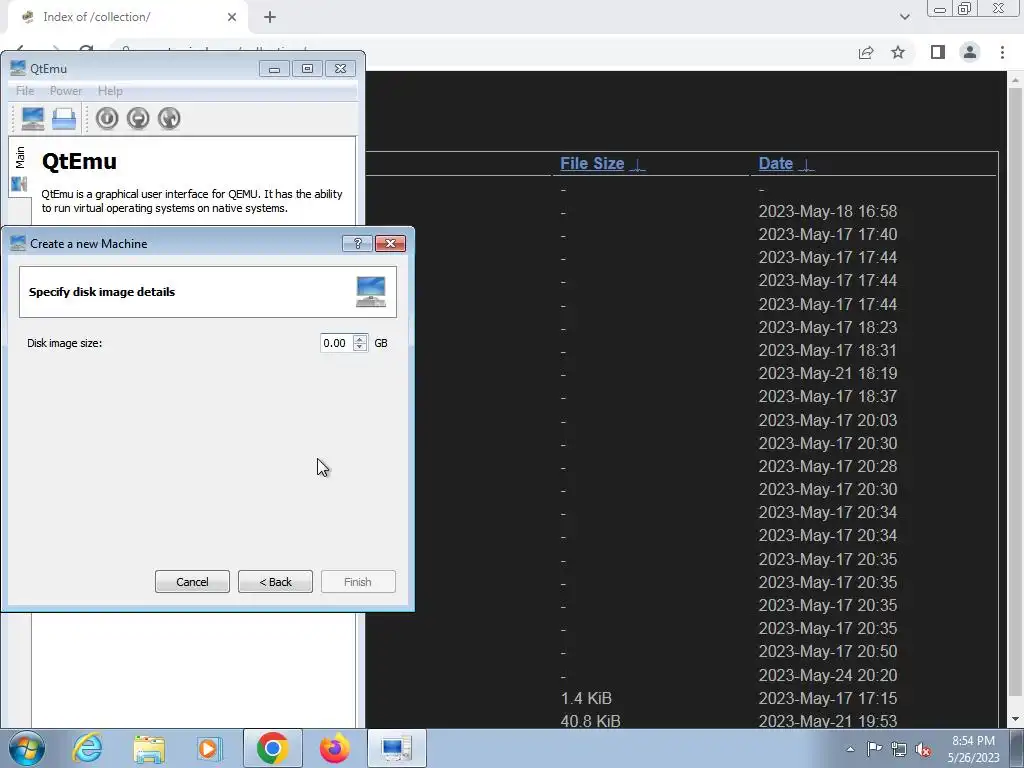Click the date 2023-May-17 17:40
This screenshot has width=1024, height=768.
click(x=827, y=234)
